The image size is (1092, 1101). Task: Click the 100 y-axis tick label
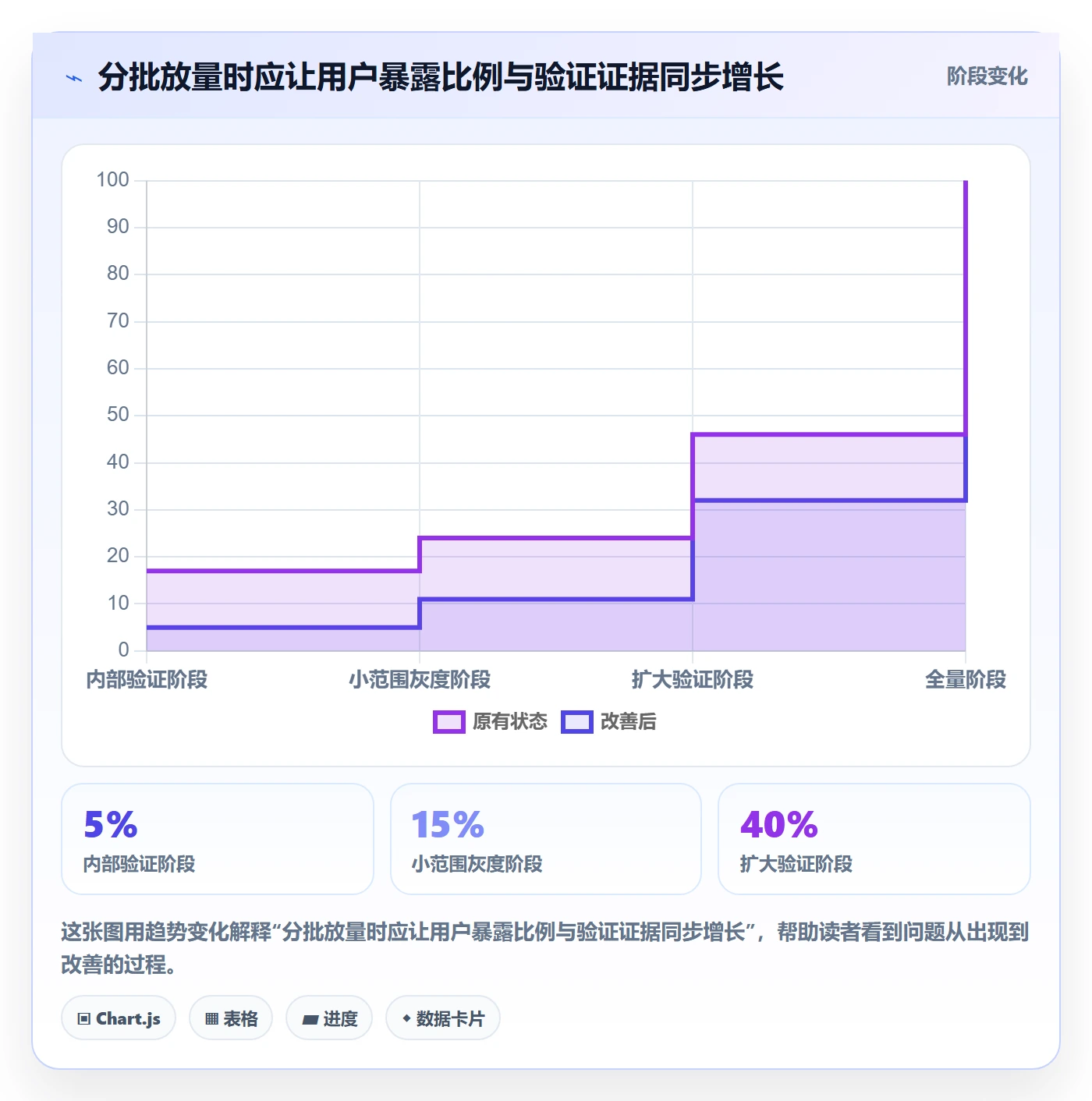(112, 180)
